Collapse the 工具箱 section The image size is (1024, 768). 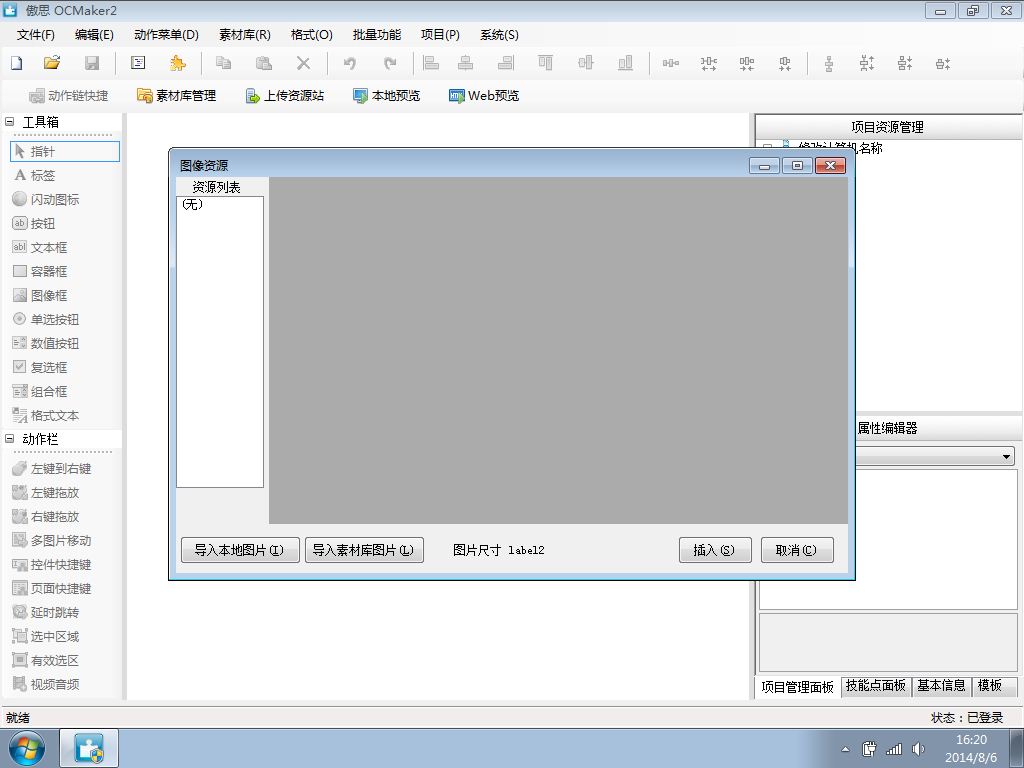tap(10, 121)
